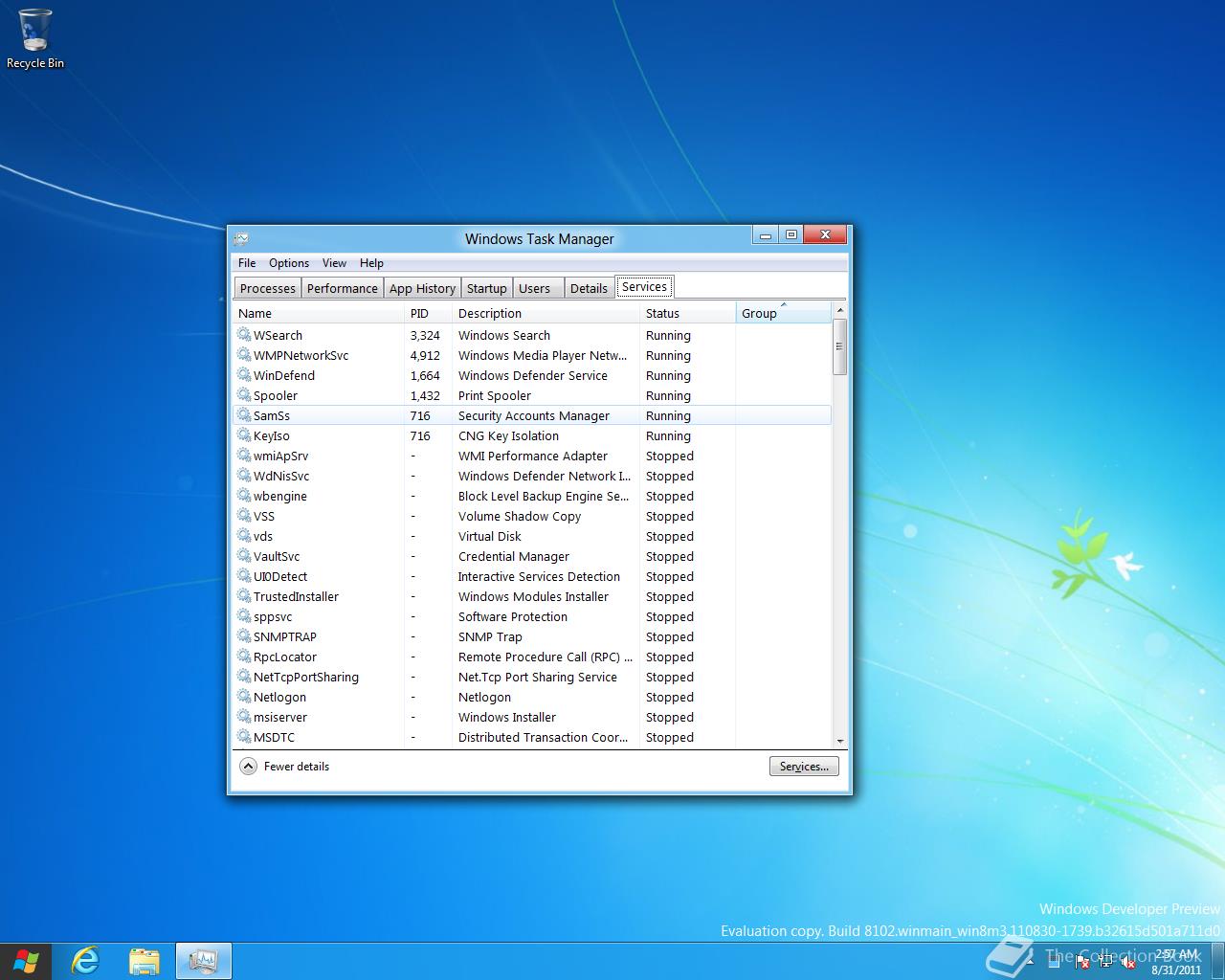This screenshot has height=980, width=1225.
Task: Click the NetTcpPortSharing service gear icon
Action: [244, 677]
